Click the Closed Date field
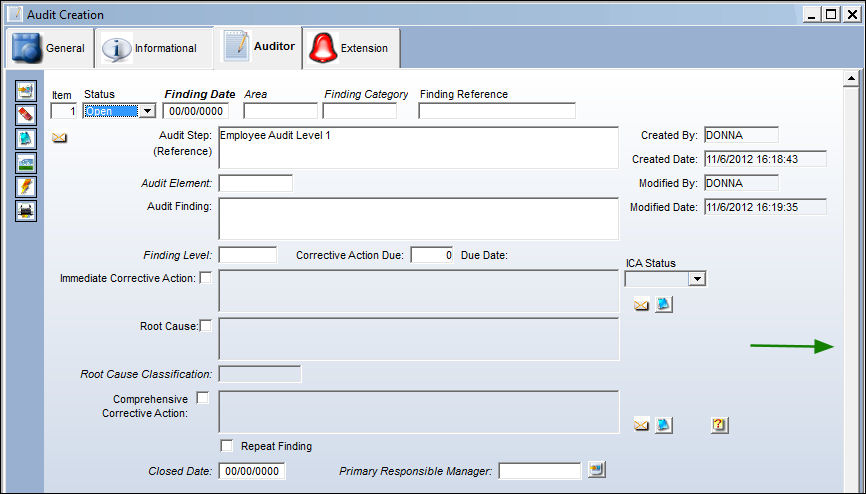This screenshot has width=866, height=494. coord(252,471)
